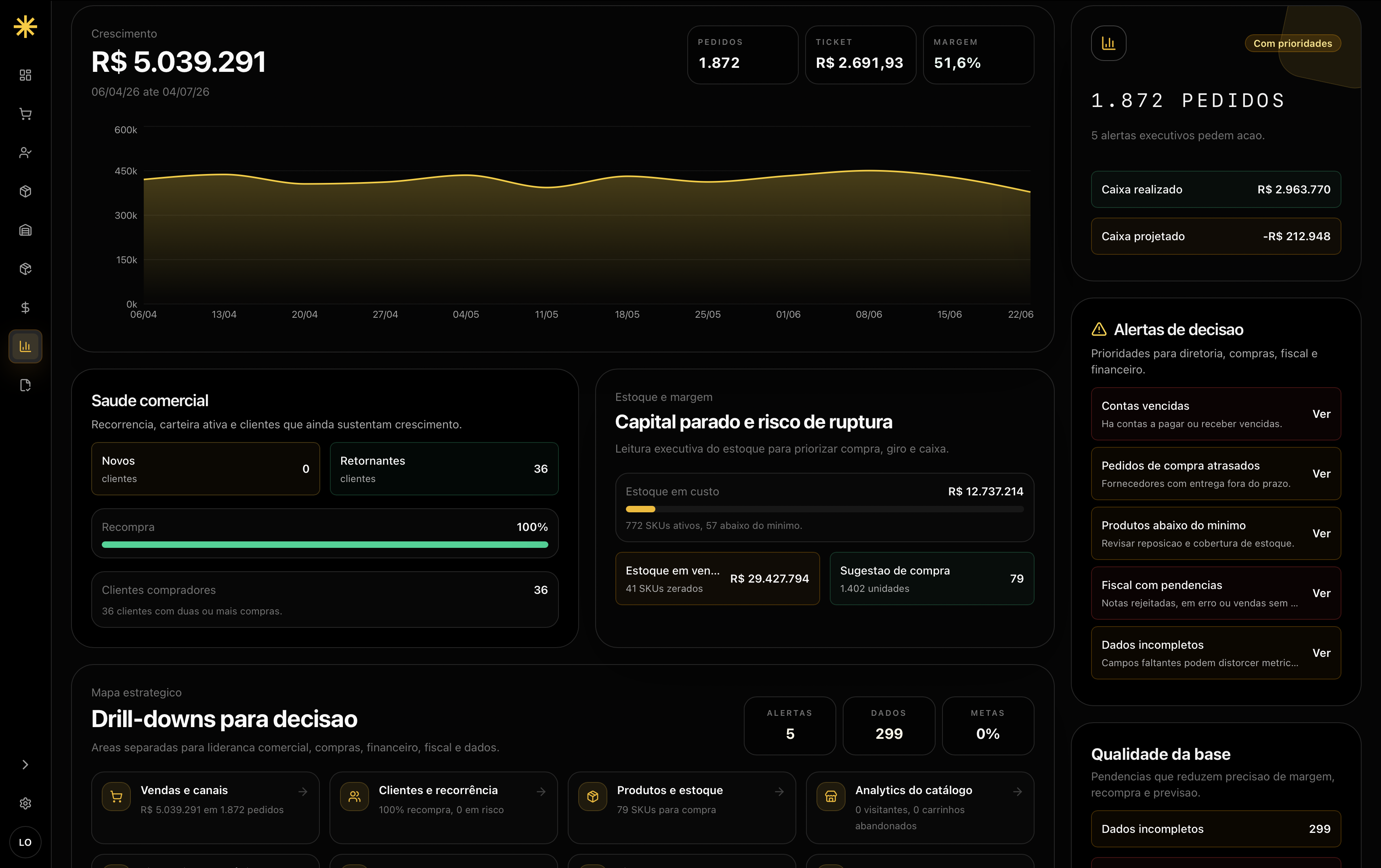Click the Dados incompletos 299 row in Qualidade da base

click(1215, 828)
